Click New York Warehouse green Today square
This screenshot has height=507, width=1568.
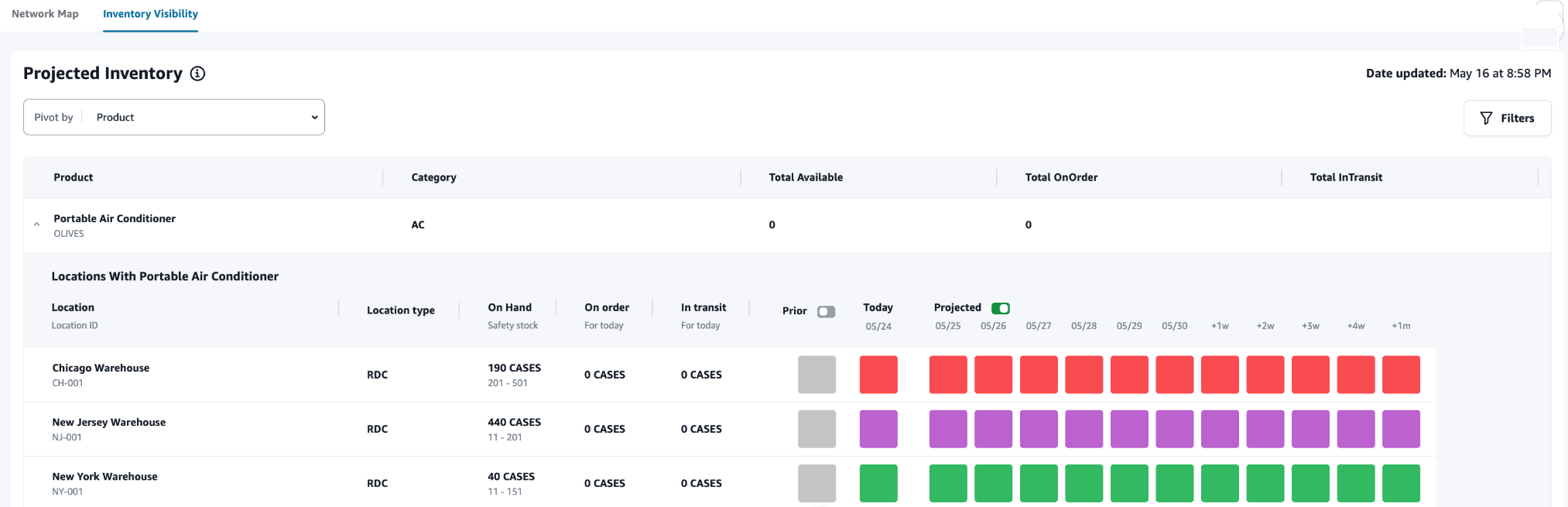pos(878,483)
